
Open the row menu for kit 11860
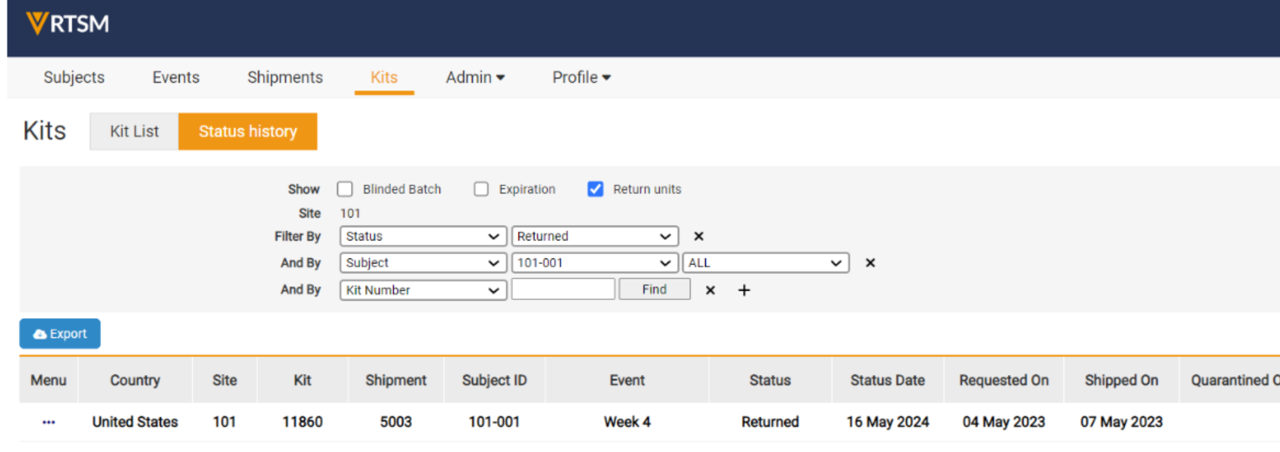coord(49,422)
